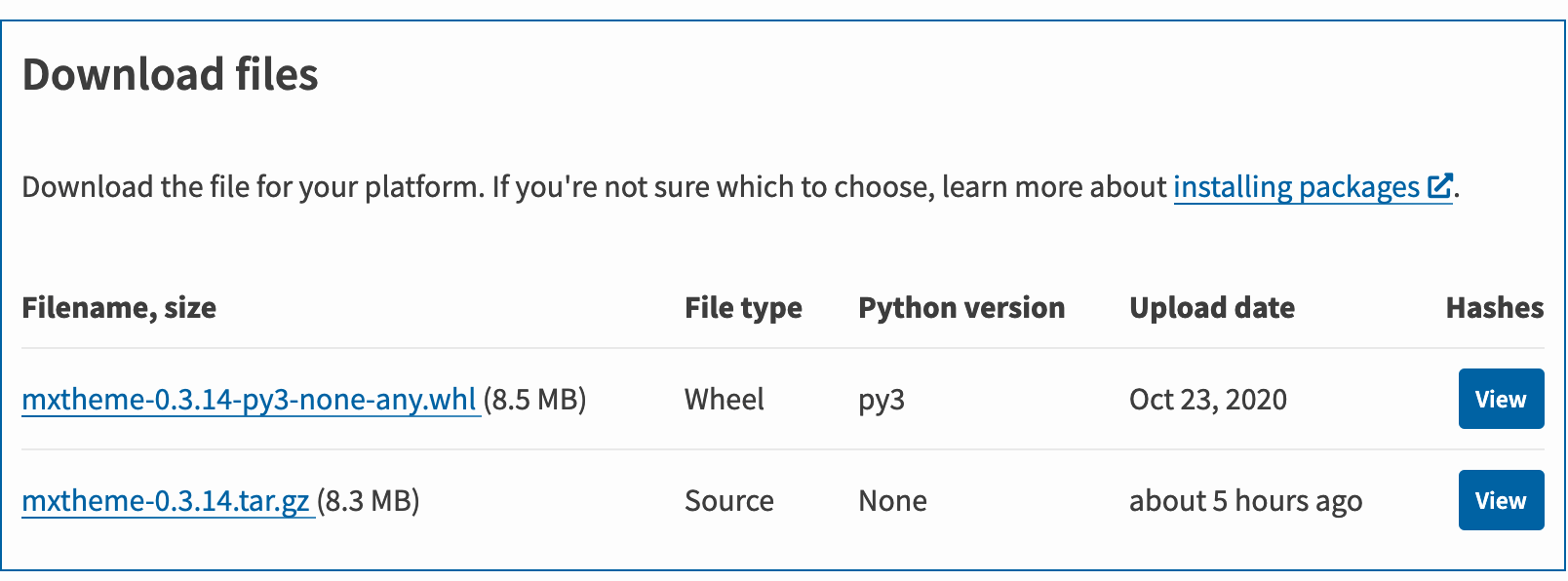Viewport: 1568px width, 581px height.
Task: Click the Filename, size column header
Action: pyautogui.click(x=119, y=308)
